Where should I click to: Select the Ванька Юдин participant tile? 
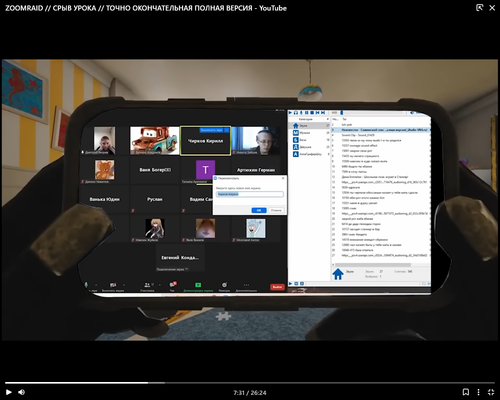tap(104, 199)
